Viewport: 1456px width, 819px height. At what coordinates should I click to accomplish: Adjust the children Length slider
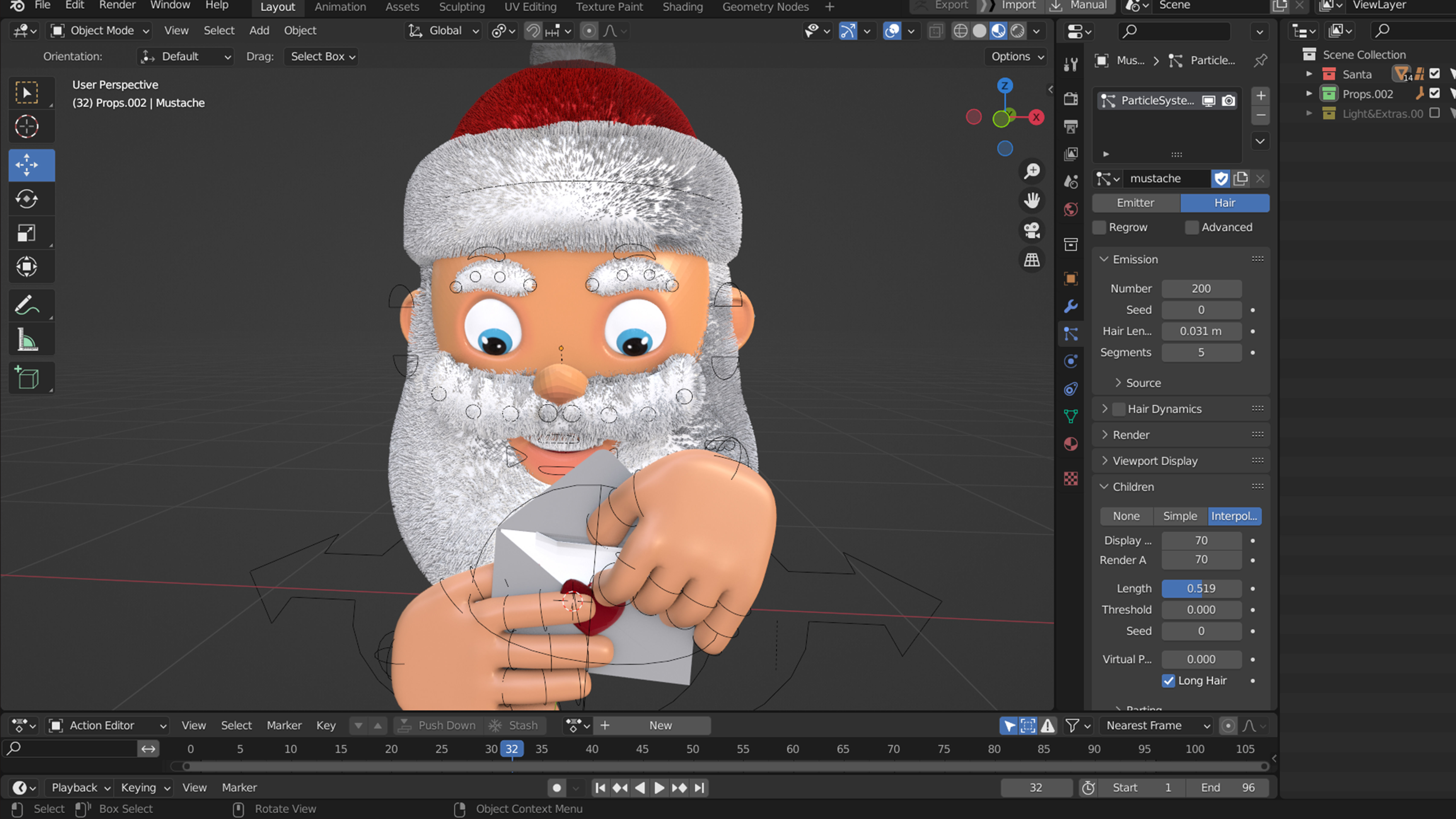click(x=1201, y=589)
